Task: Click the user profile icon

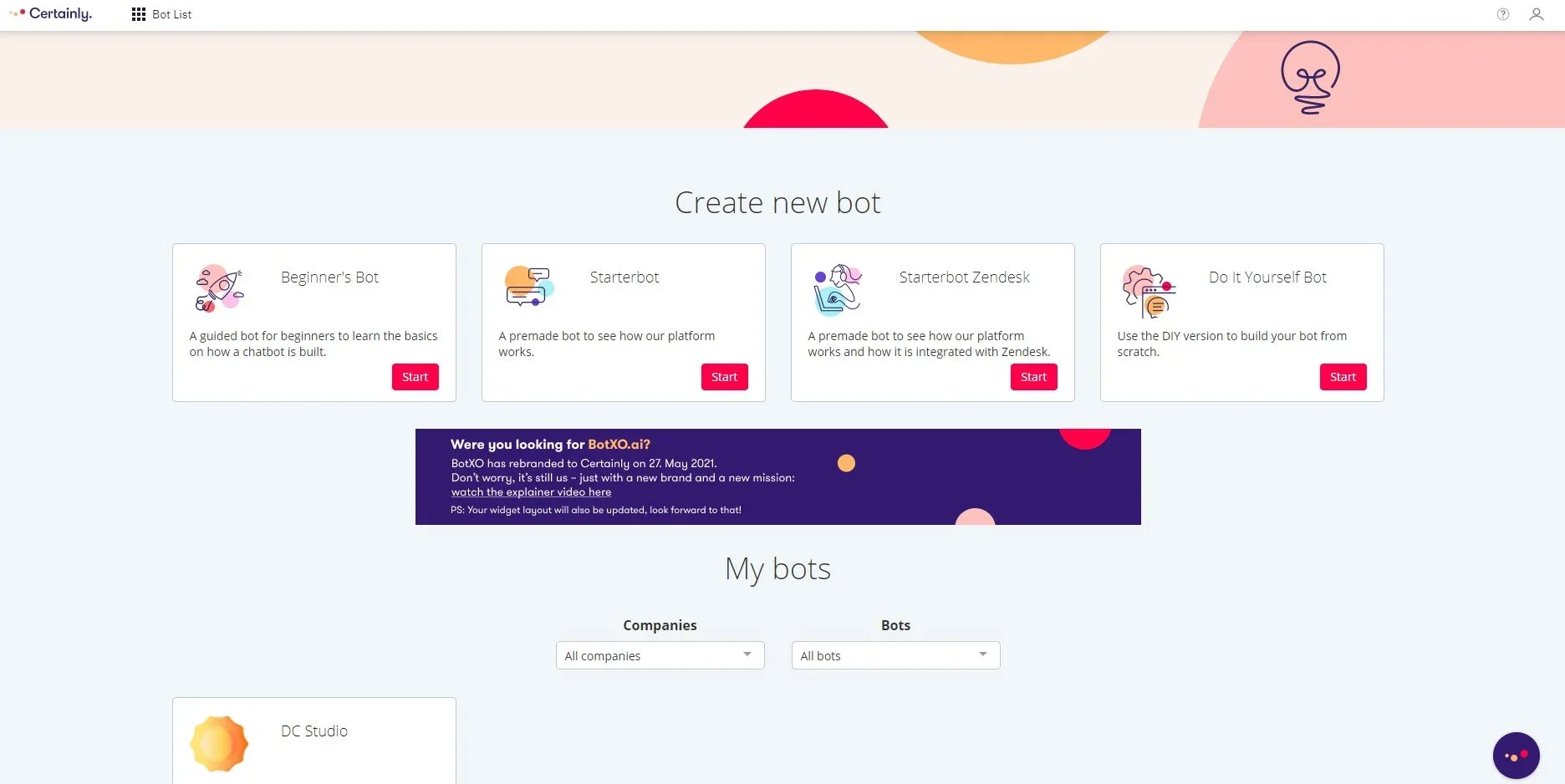Action: coord(1537,14)
